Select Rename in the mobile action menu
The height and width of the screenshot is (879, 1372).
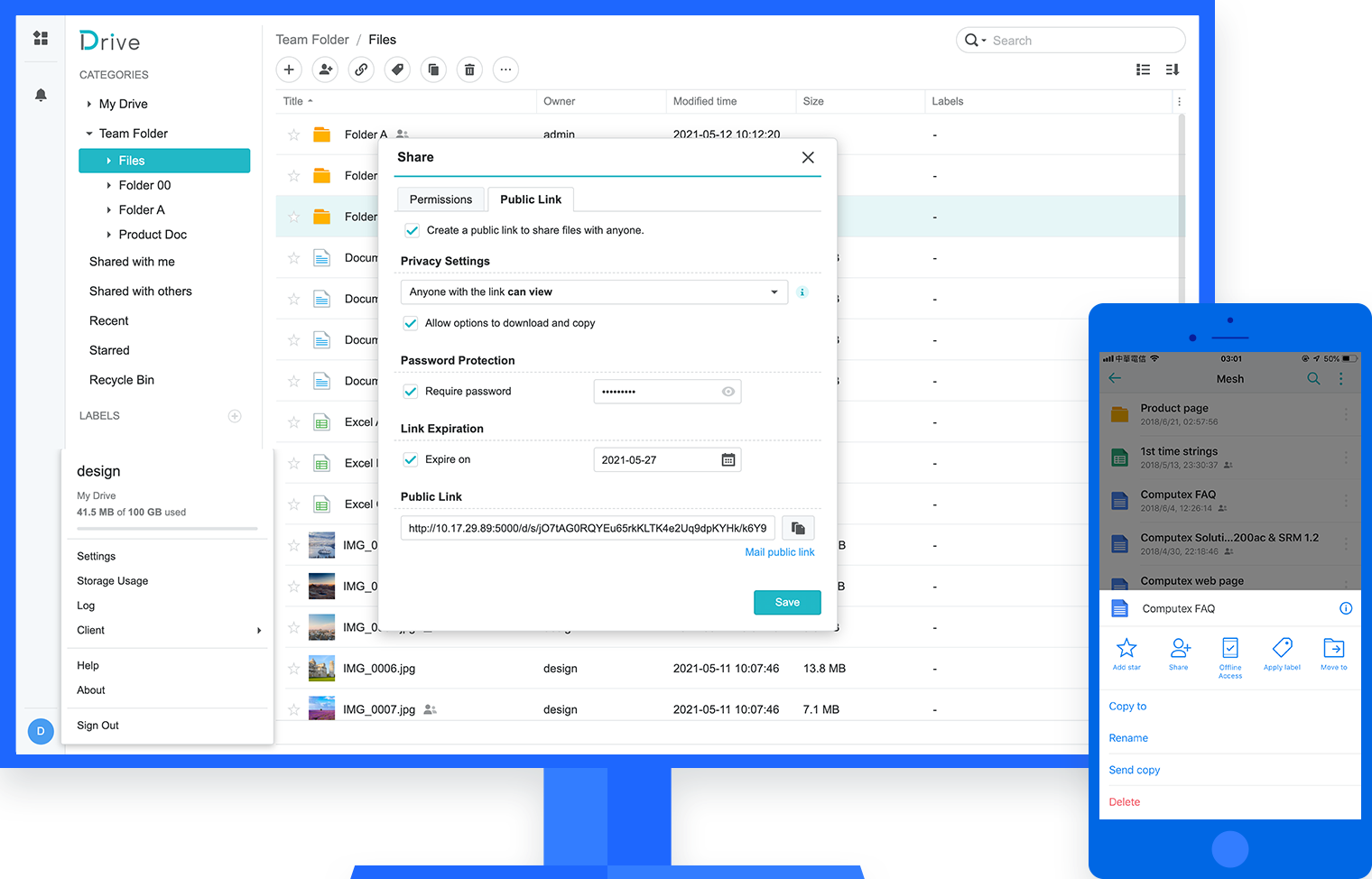(1128, 737)
